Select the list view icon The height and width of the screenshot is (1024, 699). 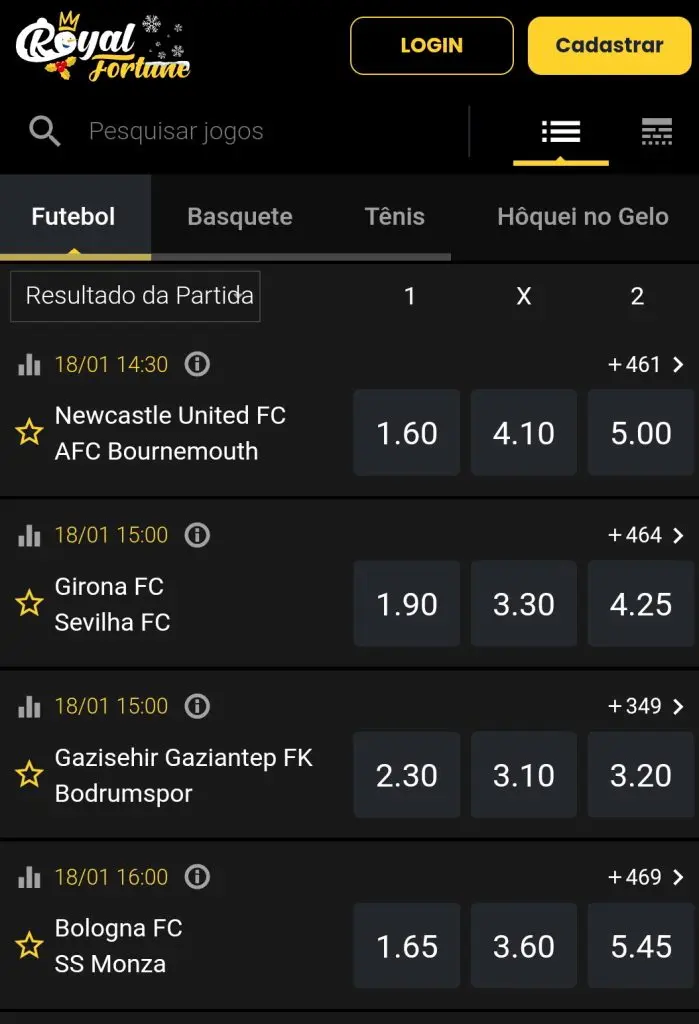[x=560, y=130]
